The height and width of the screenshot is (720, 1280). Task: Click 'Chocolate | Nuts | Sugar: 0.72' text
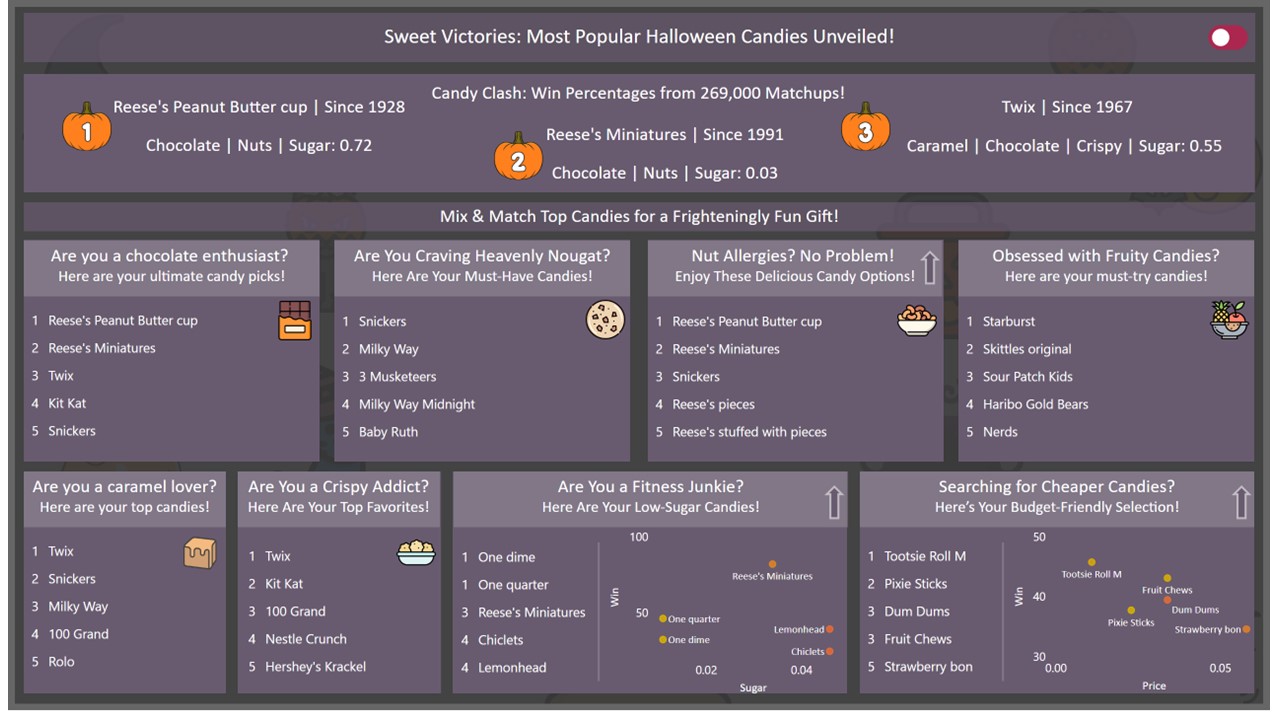259,145
